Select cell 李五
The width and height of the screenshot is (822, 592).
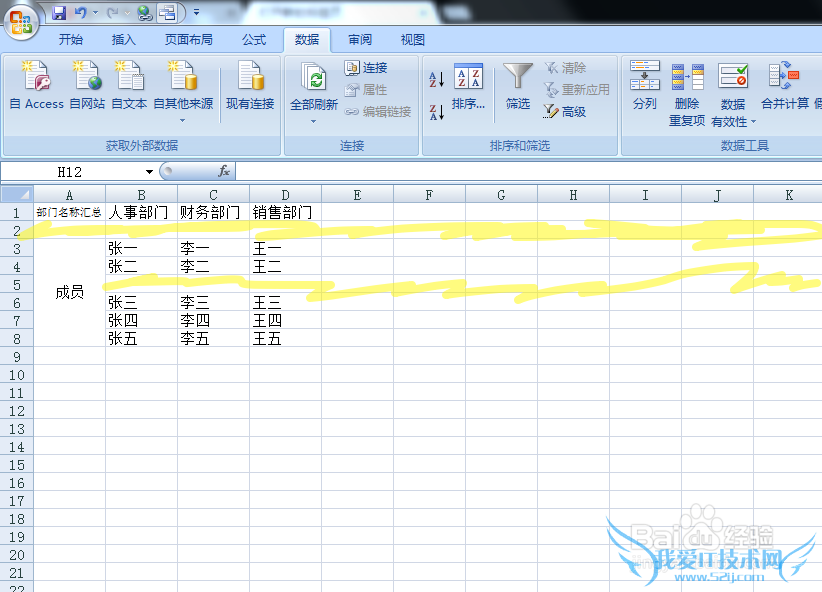pyautogui.click(x=213, y=338)
